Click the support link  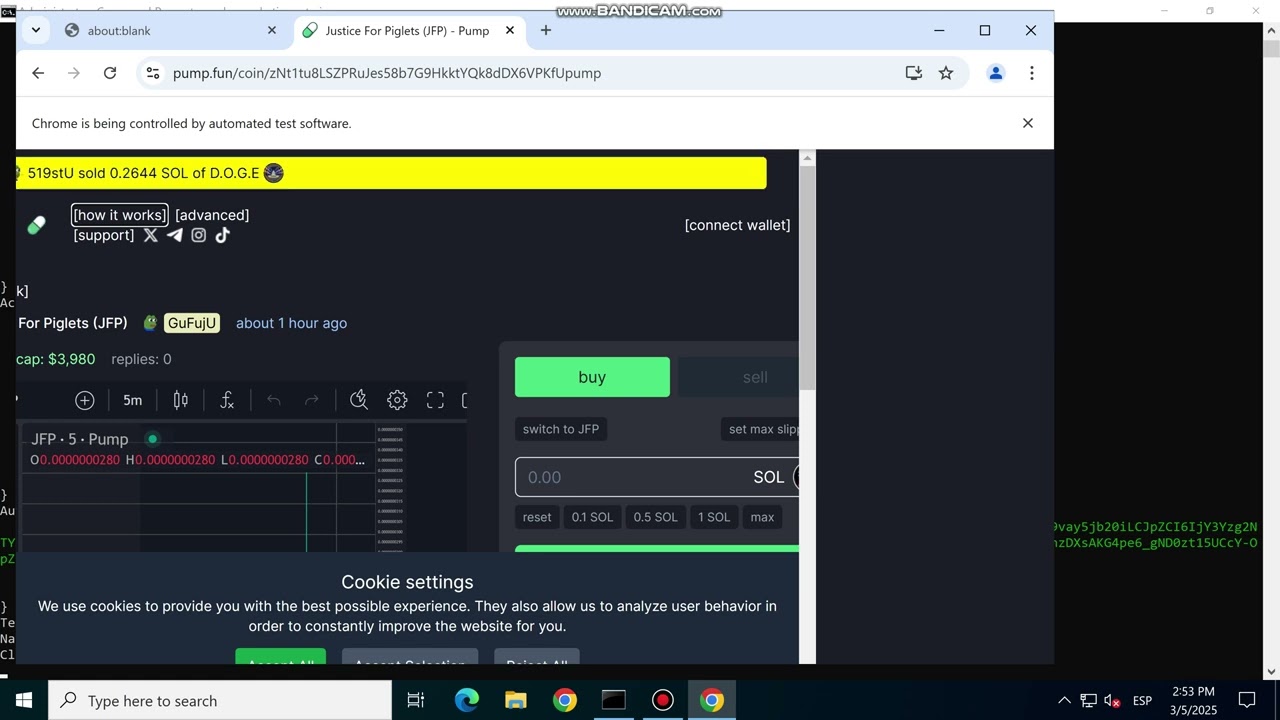[104, 235]
